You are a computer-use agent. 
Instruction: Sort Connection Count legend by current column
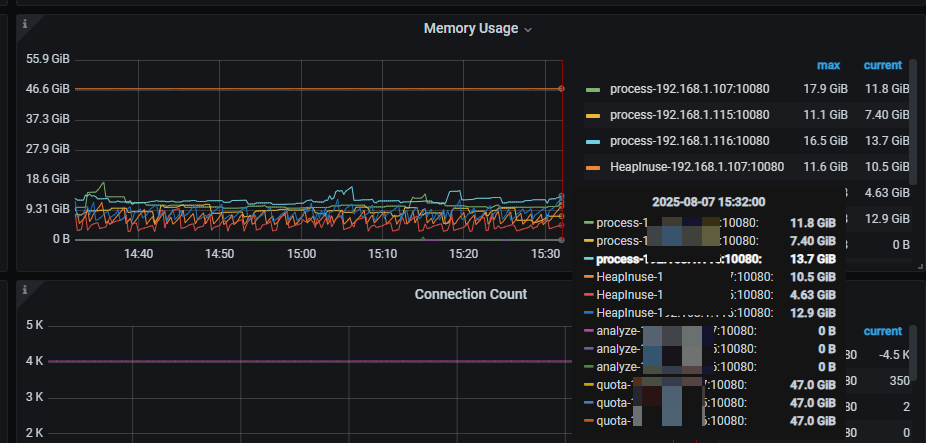882,331
